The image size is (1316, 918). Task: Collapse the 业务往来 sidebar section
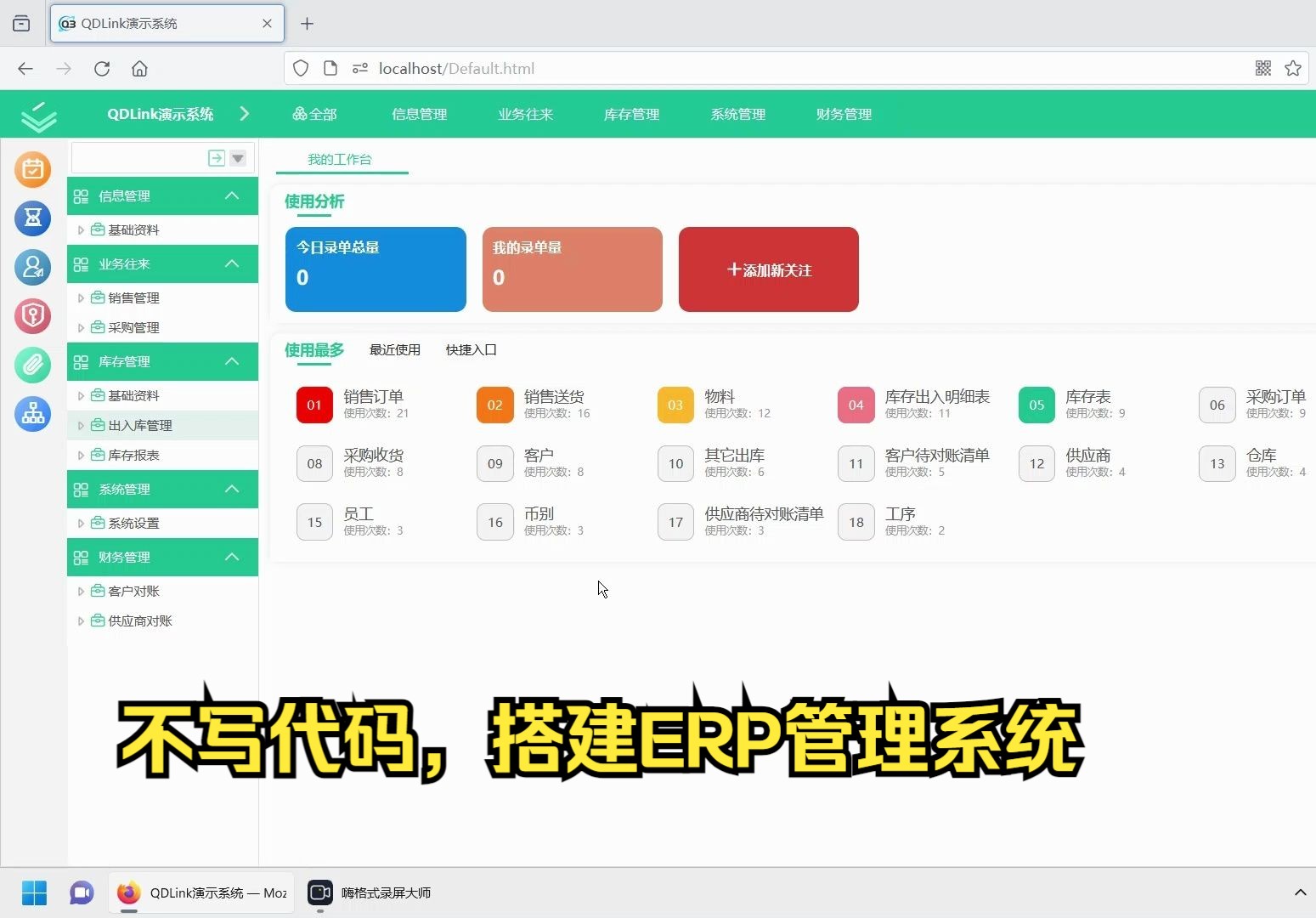click(x=232, y=263)
